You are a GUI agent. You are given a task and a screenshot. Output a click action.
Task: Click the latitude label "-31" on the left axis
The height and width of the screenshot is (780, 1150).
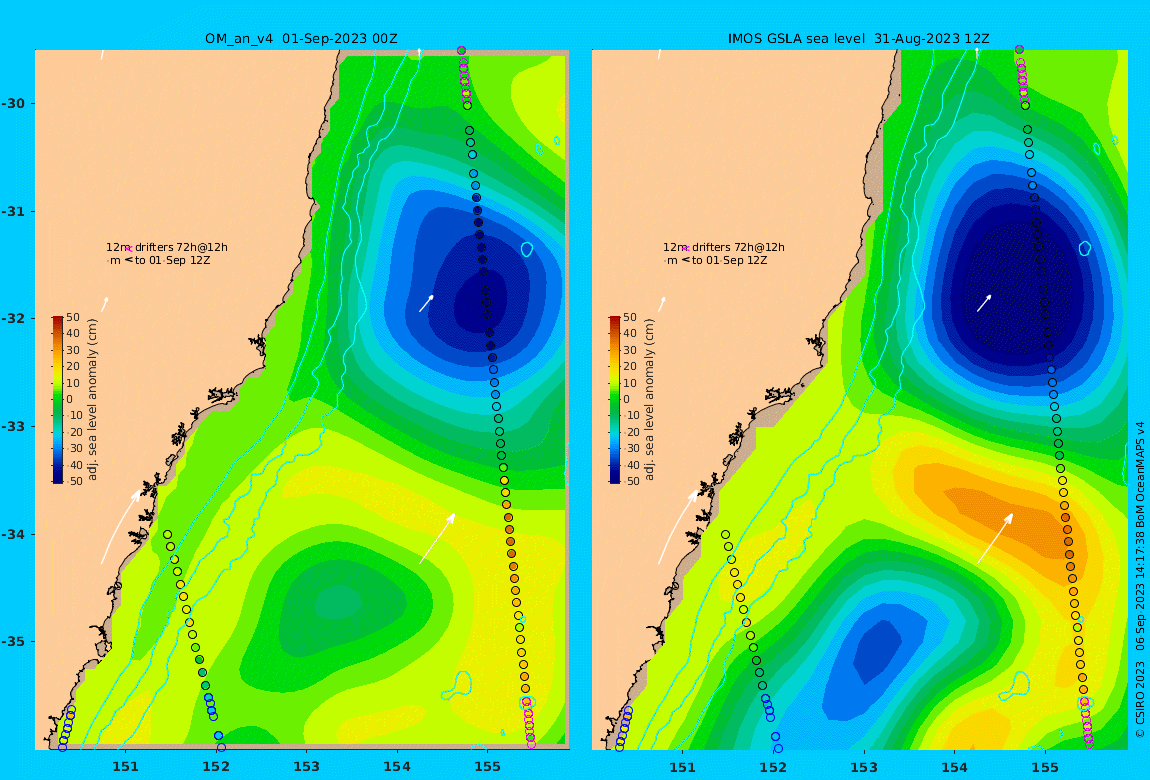pyautogui.click(x=13, y=211)
